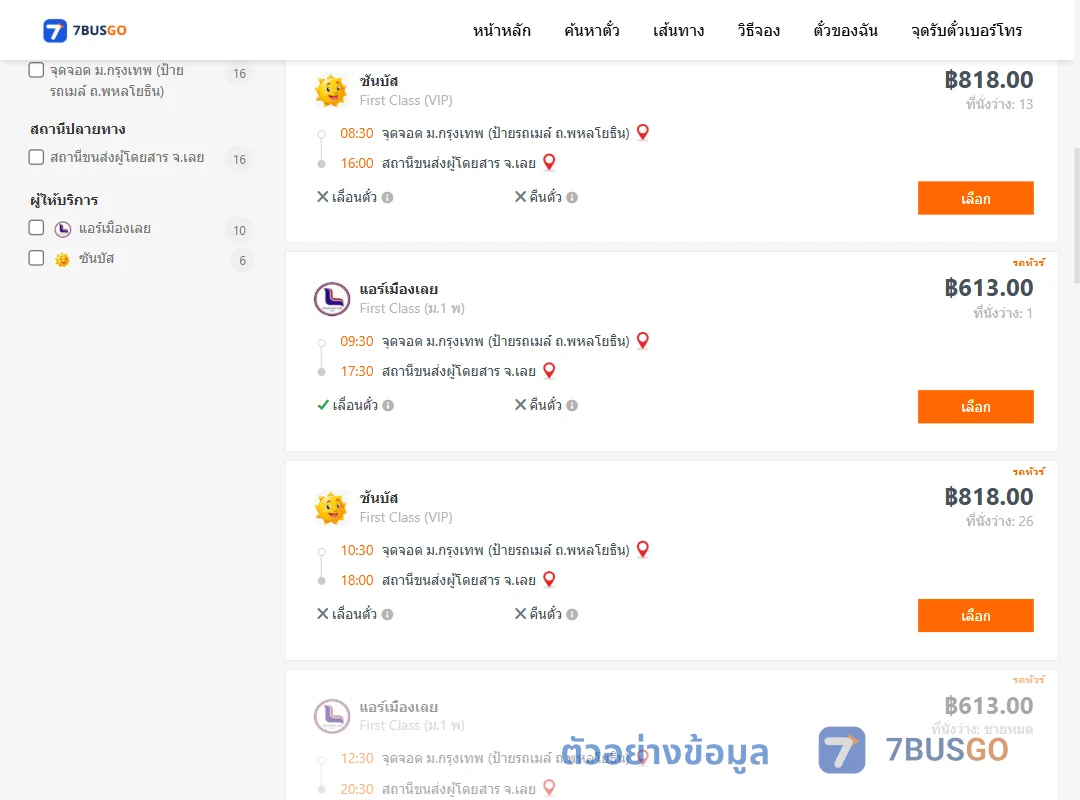Click ที่นั่งว่าง: 13 seat count

pyautogui.click(x=999, y=104)
